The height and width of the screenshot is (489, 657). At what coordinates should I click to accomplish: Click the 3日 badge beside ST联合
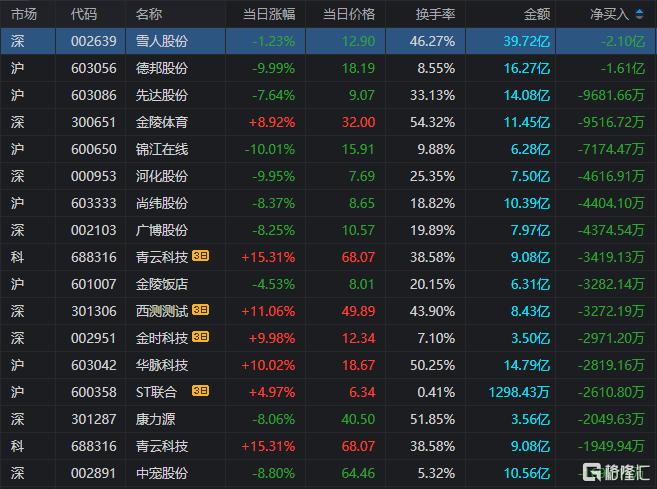[x=200, y=391]
